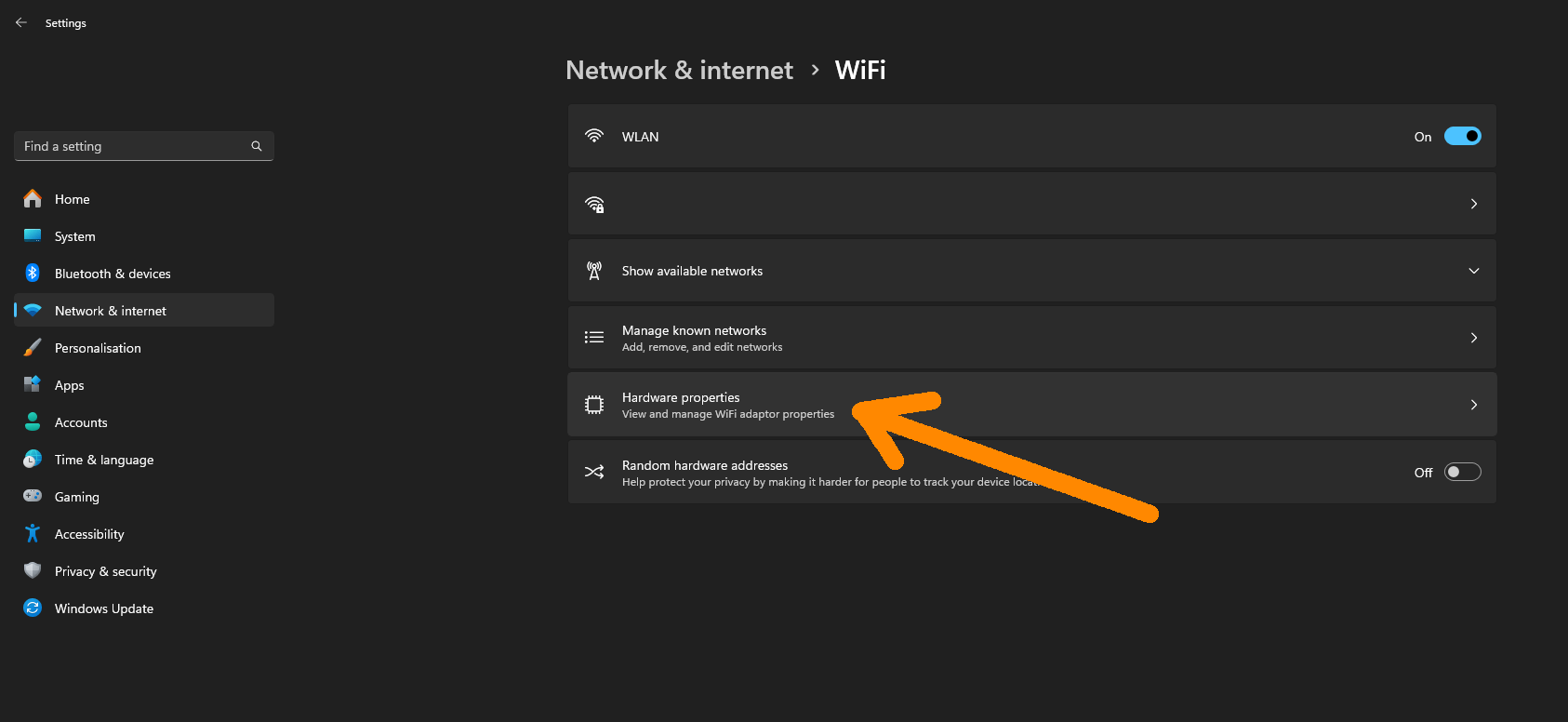1568x722 pixels.
Task: Click the Home house icon
Action: (x=33, y=199)
